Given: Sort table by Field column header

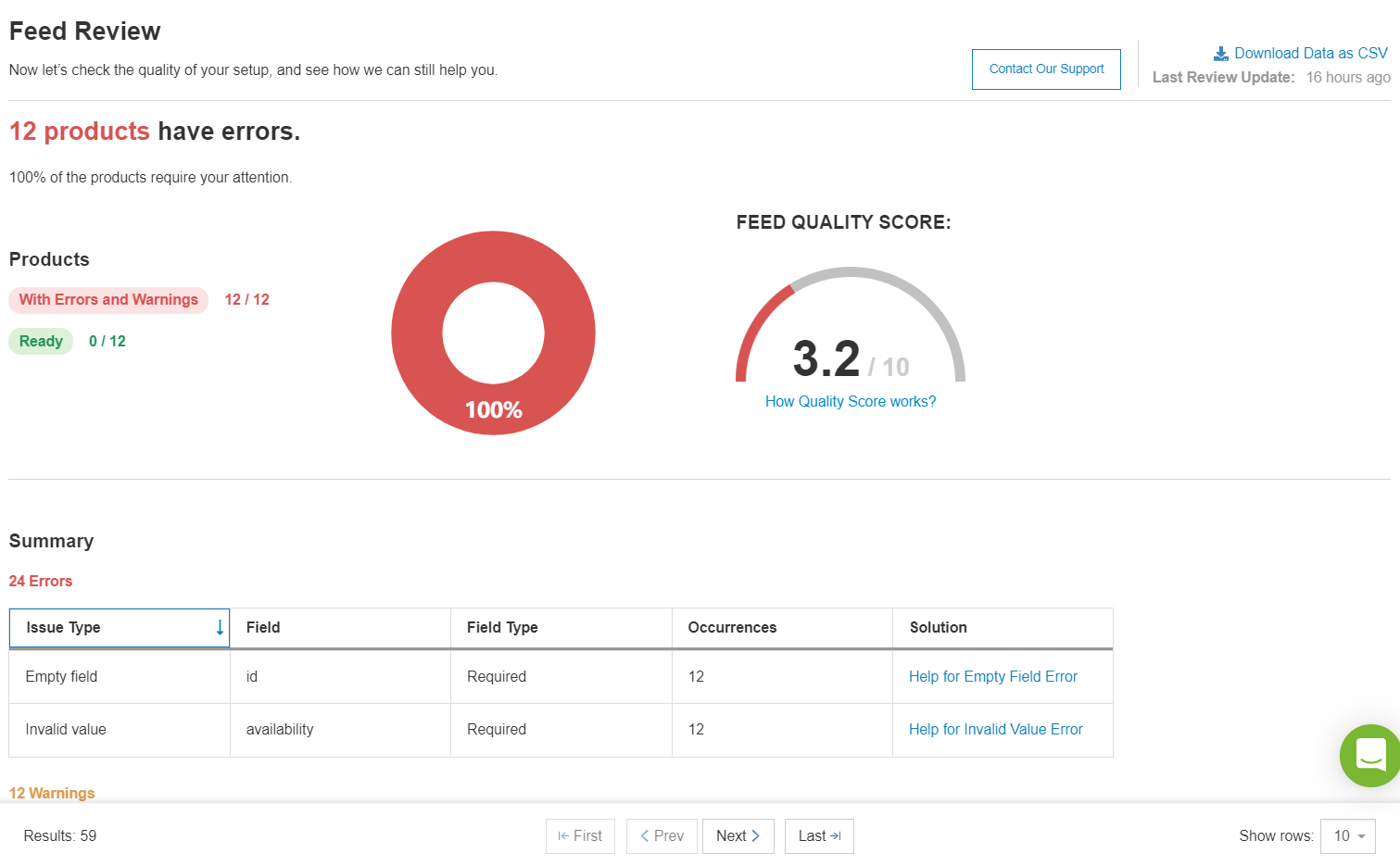Looking at the screenshot, I should pos(263,628).
